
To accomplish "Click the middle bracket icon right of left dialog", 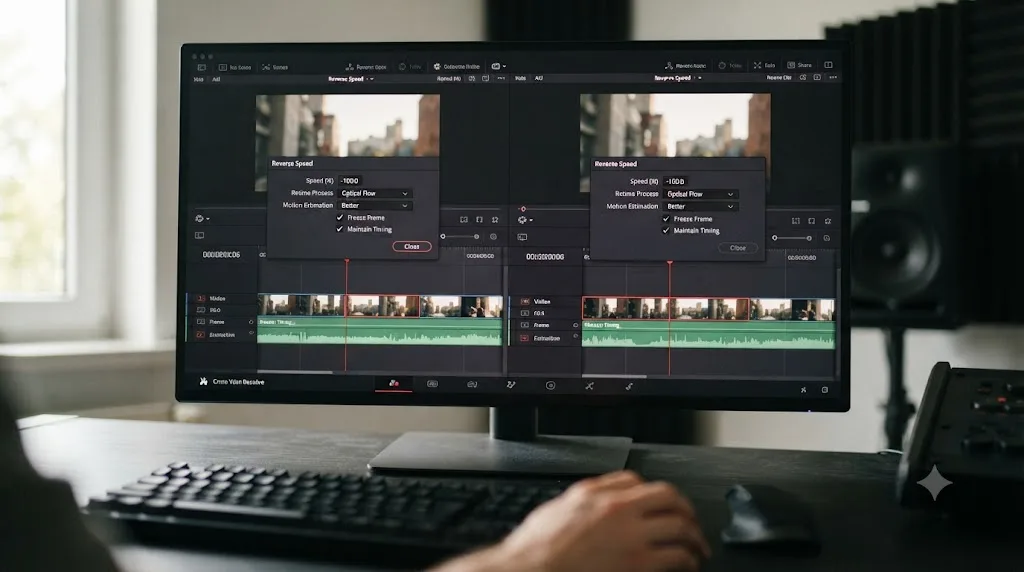I will click(x=479, y=219).
